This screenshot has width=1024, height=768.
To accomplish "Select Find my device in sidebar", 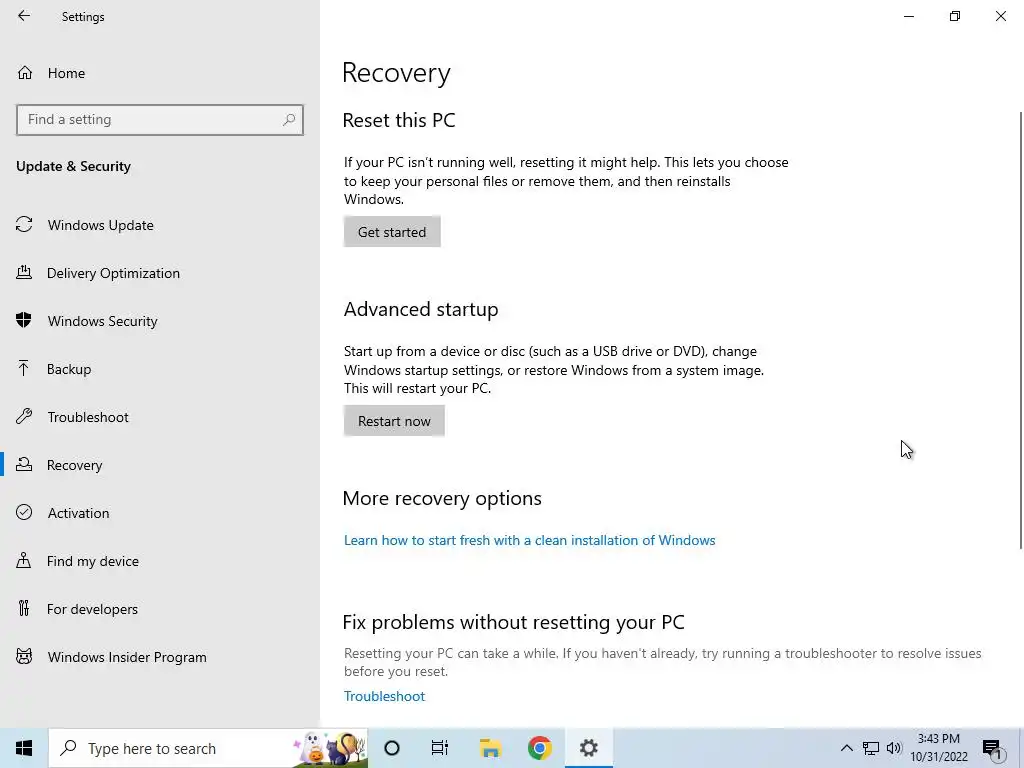I will 93,561.
